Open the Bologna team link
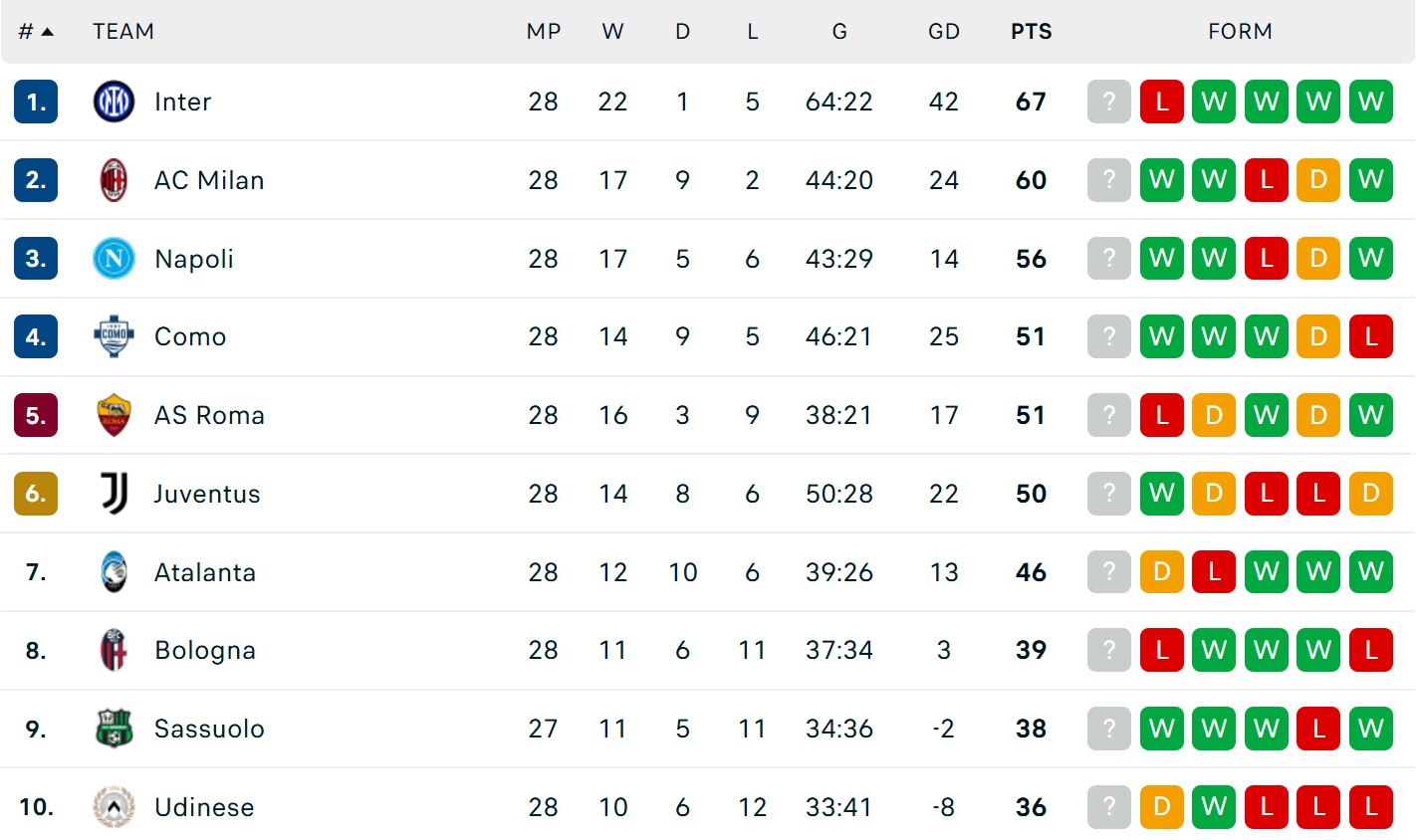Image resolution: width=1416 pixels, height=840 pixels. coord(205,651)
